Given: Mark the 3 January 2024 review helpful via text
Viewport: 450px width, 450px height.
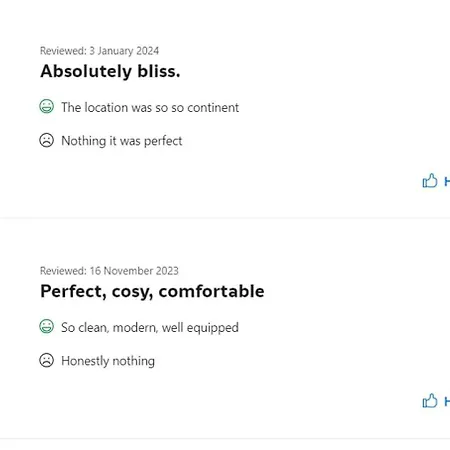Looking at the screenshot, I should pyautogui.click(x=447, y=182).
